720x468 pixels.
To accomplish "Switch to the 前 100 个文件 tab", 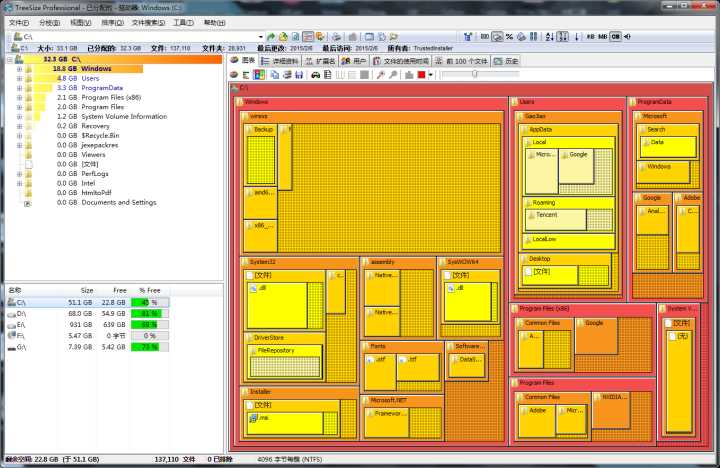I will coord(461,61).
